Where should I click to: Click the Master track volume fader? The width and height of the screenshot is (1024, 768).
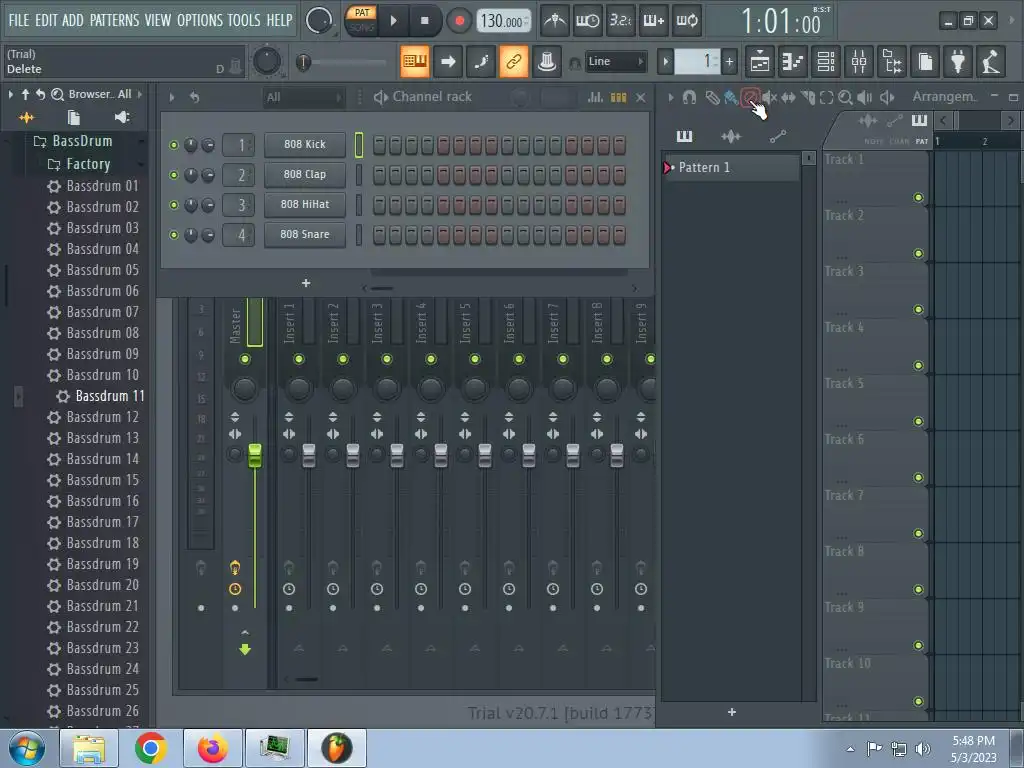point(255,455)
